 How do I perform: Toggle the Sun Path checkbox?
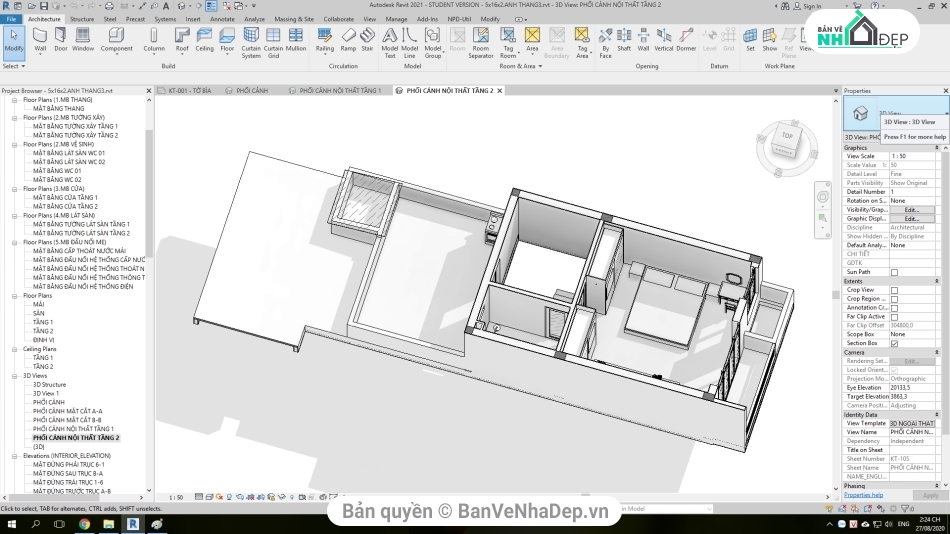(894, 272)
